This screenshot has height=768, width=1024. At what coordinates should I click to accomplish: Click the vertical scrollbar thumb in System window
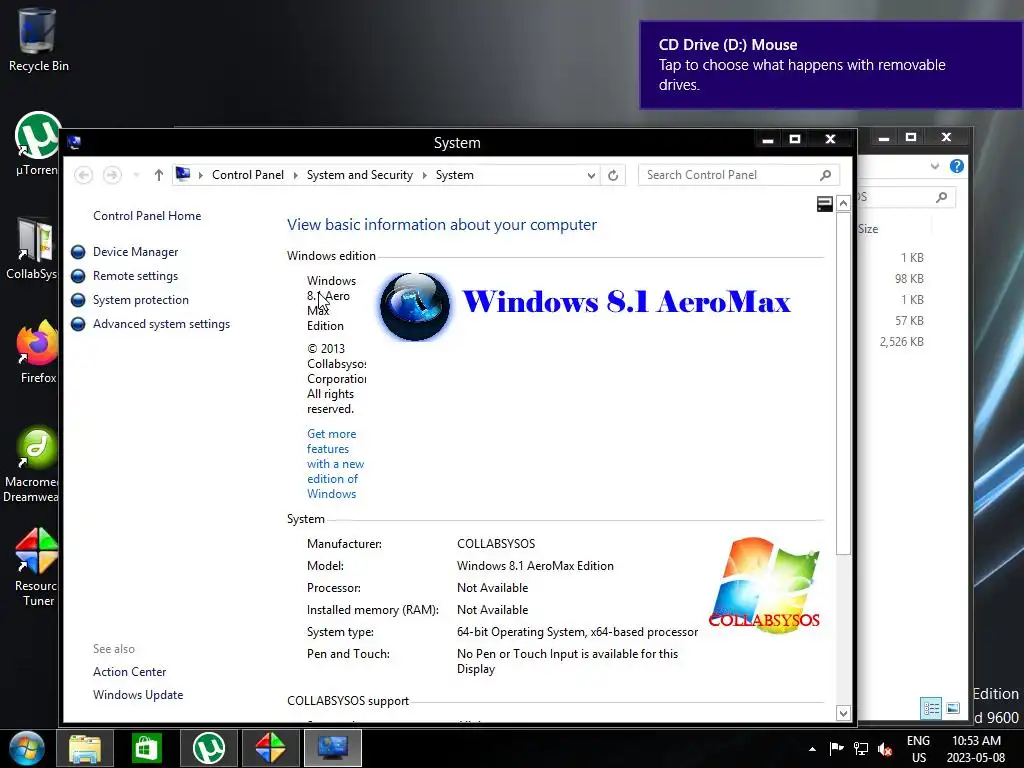pos(843,383)
